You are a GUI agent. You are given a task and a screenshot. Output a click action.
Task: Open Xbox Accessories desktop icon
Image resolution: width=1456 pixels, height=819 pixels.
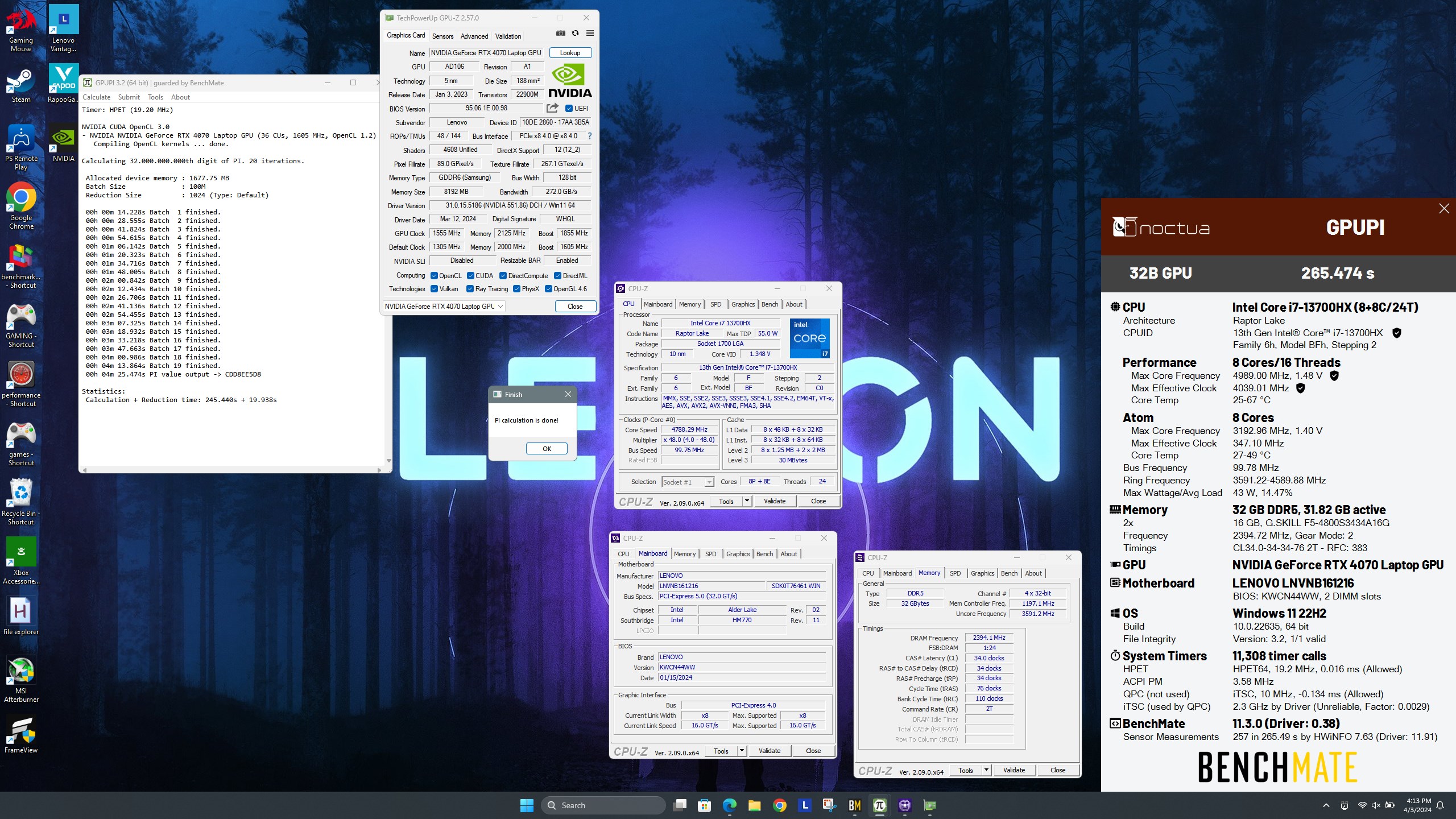[x=21, y=561]
